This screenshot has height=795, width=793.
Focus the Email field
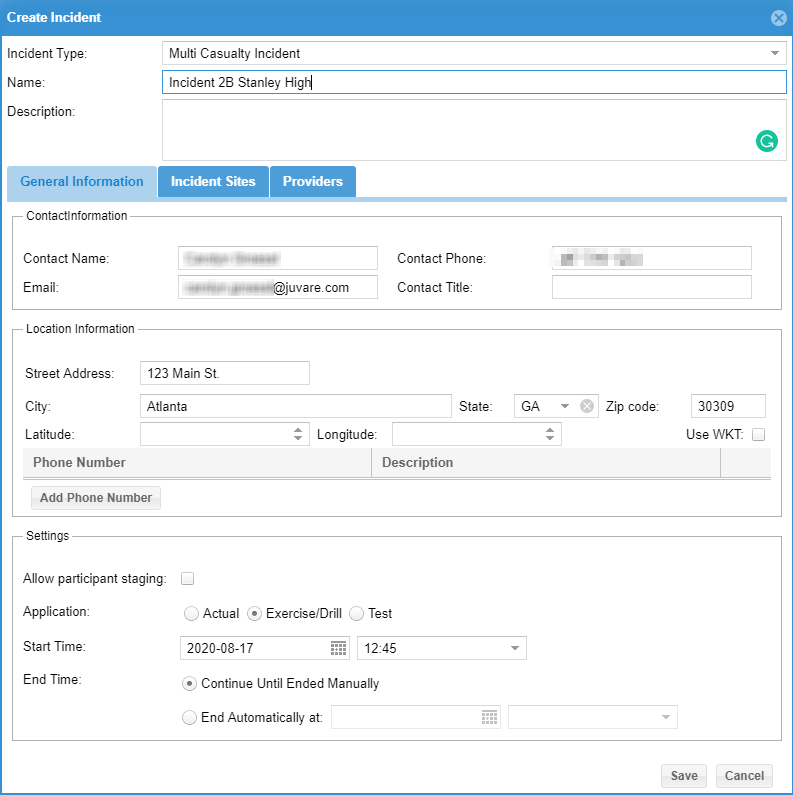point(278,287)
